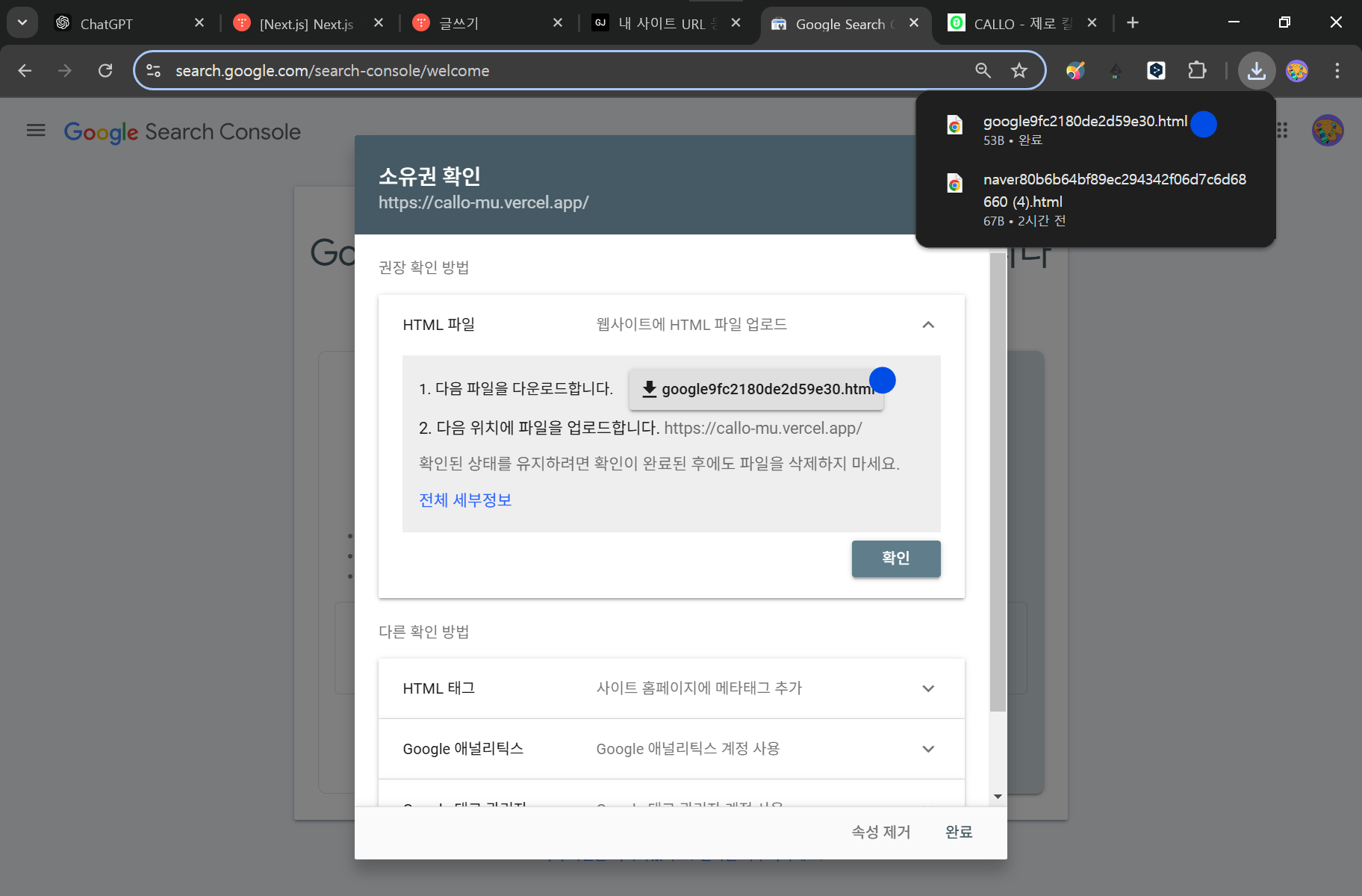Click Chrome icon of the google html download
Viewport: 1362px width, 896px height.
pyautogui.click(x=955, y=125)
